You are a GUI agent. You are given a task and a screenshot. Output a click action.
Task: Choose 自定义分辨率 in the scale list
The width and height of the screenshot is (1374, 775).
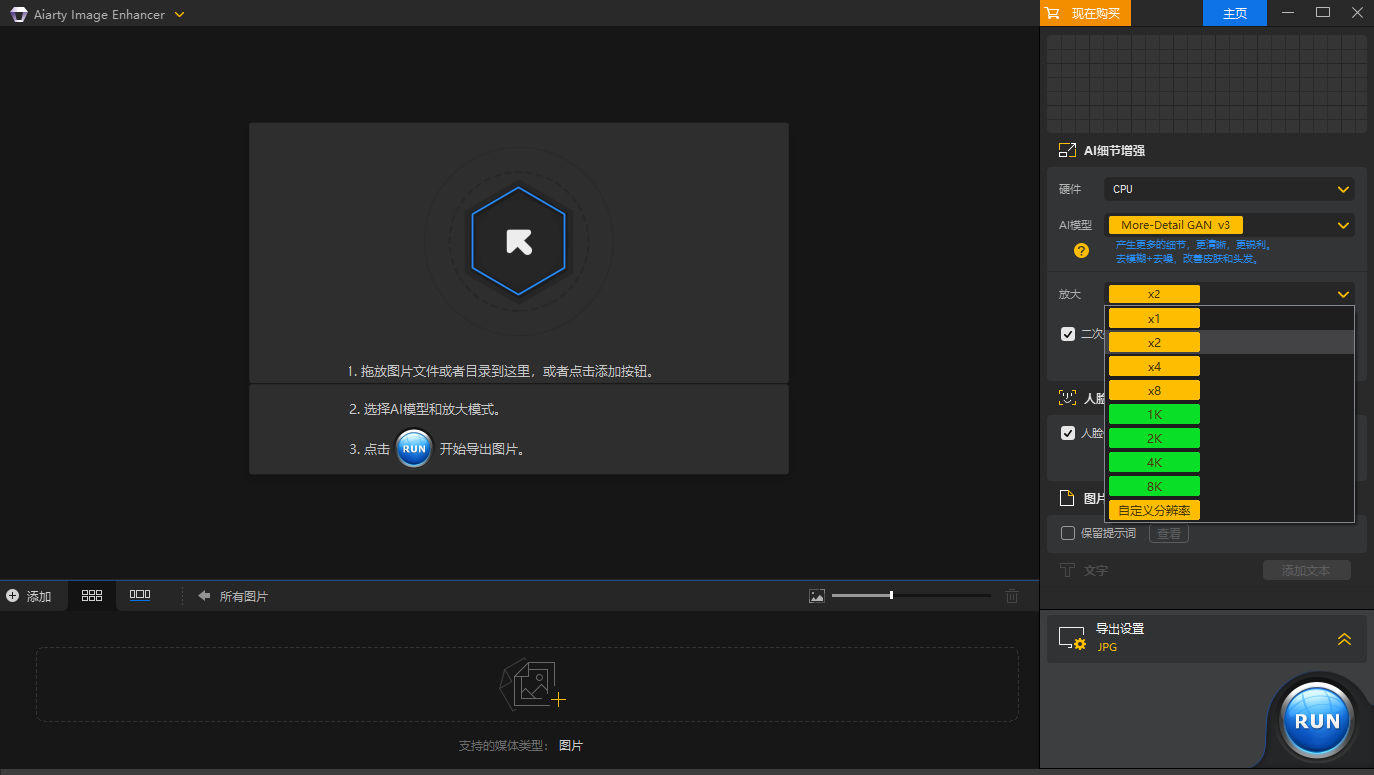click(1154, 509)
